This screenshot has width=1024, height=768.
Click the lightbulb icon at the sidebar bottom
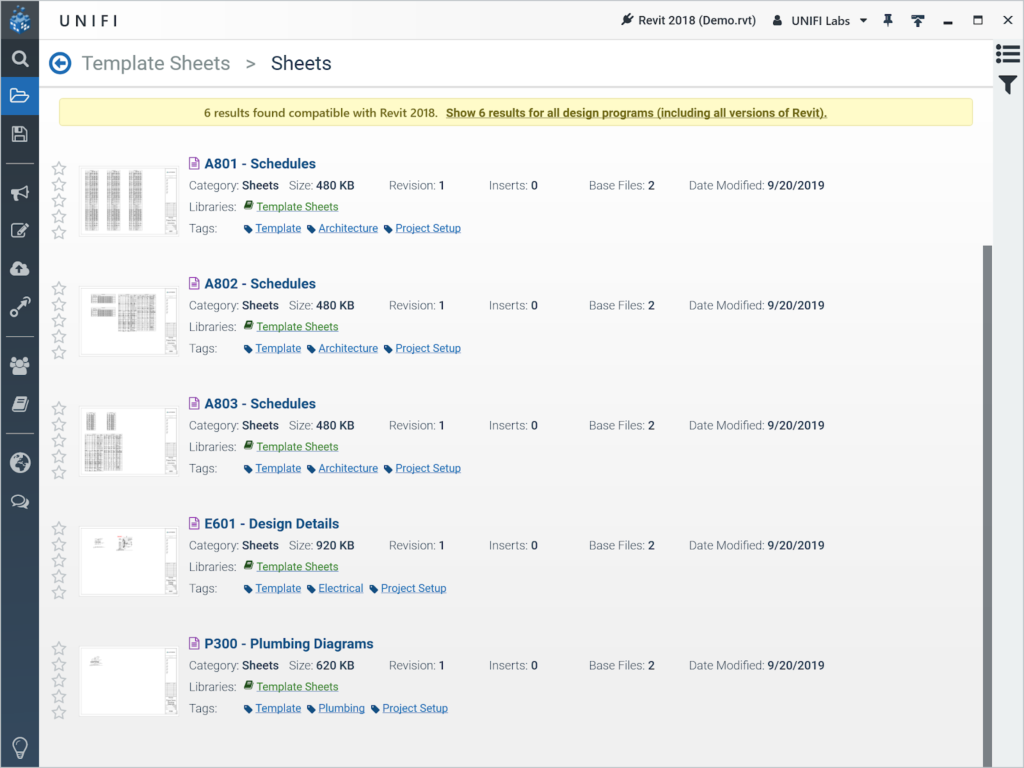(x=19, y=747)
